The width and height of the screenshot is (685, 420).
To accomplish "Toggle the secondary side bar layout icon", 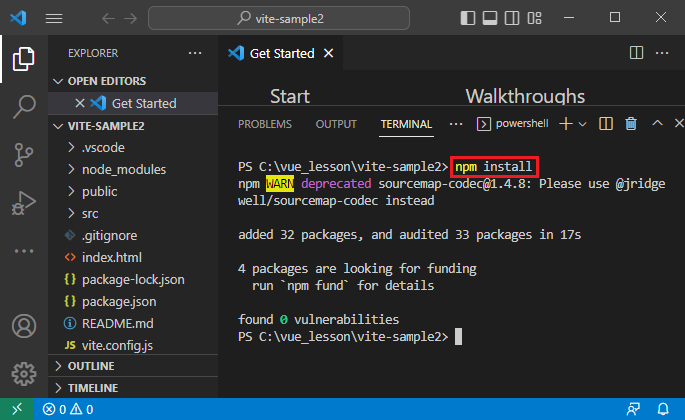I will pos(512,18).
